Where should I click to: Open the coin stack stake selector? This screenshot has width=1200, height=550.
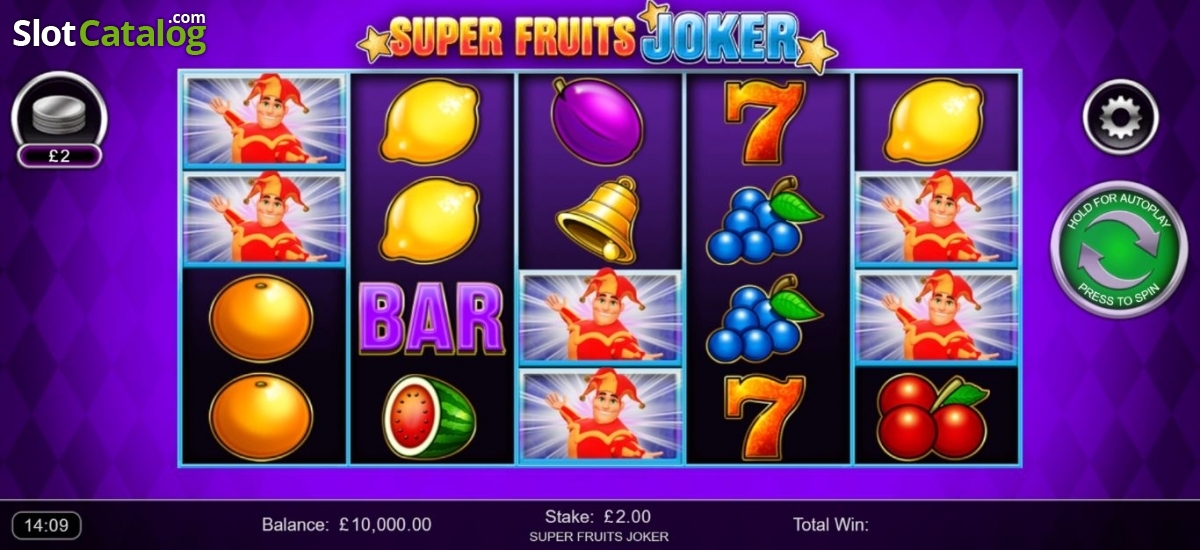click(60, 110)
